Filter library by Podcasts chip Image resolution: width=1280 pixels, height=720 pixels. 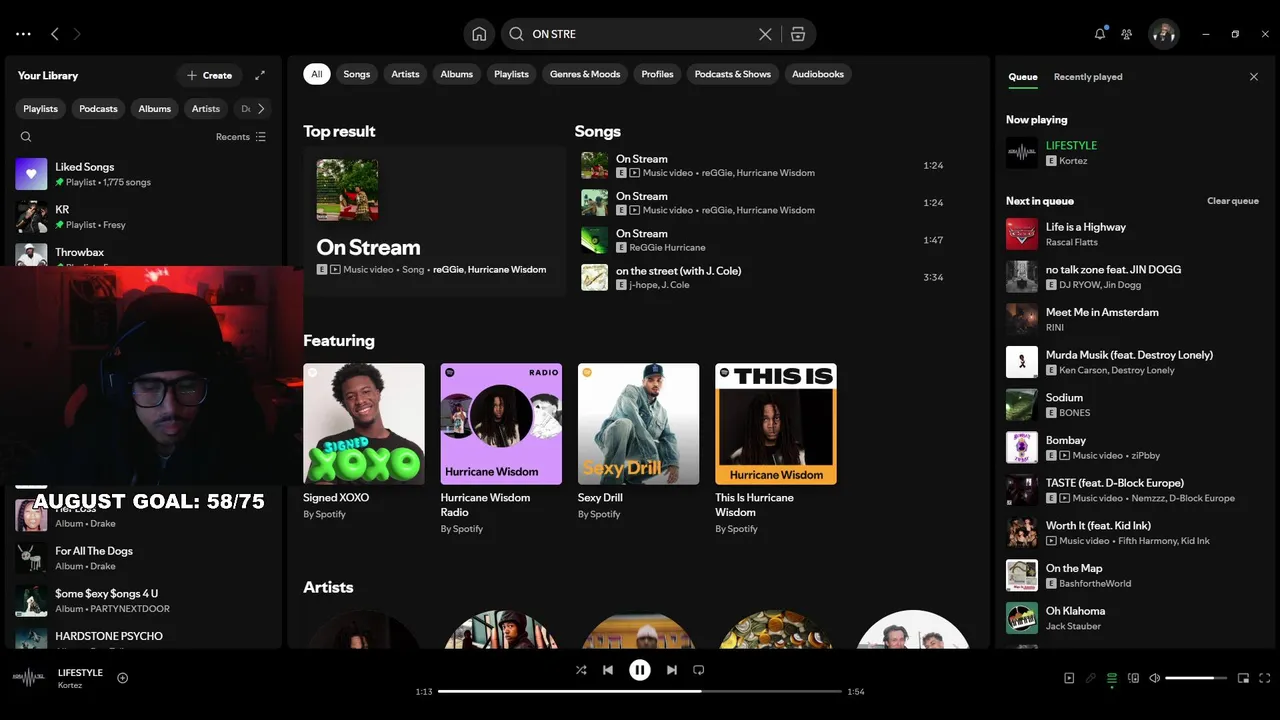(x=98, y=109)
